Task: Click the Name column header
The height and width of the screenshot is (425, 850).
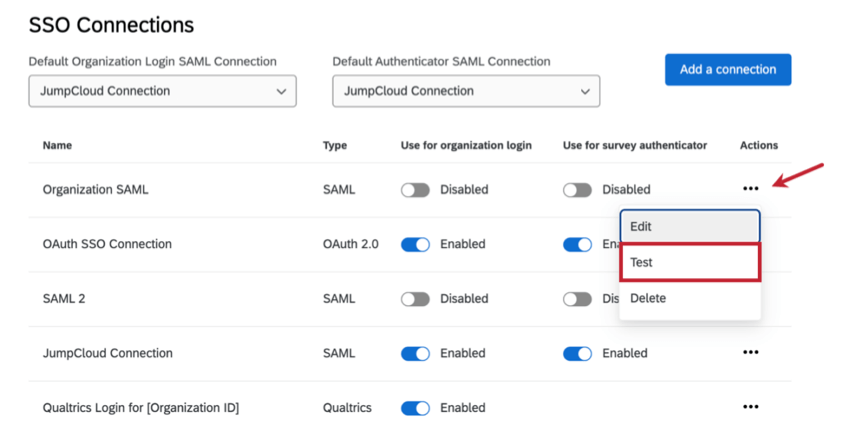Action: tap(57, 146)
